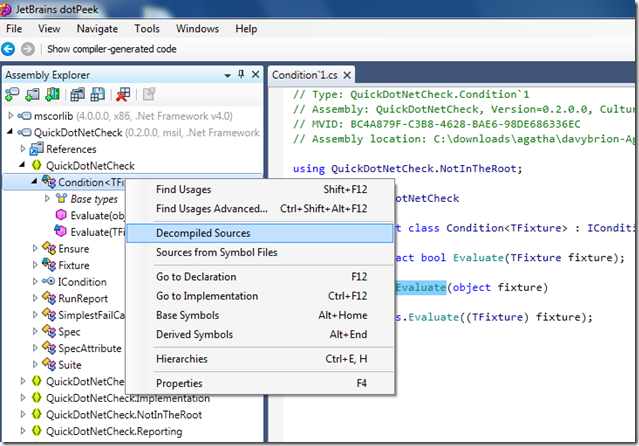Open the File menu
The image size is (639, 446).
[x=14, y=29]
